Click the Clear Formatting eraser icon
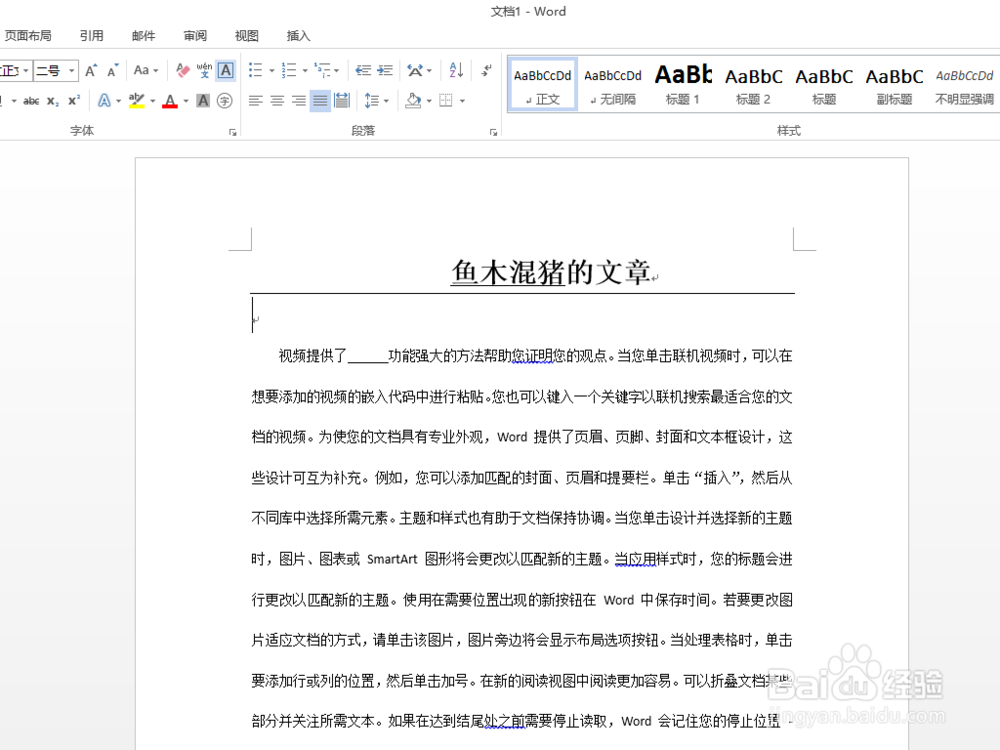1000x750 pixels. (182, 70)
